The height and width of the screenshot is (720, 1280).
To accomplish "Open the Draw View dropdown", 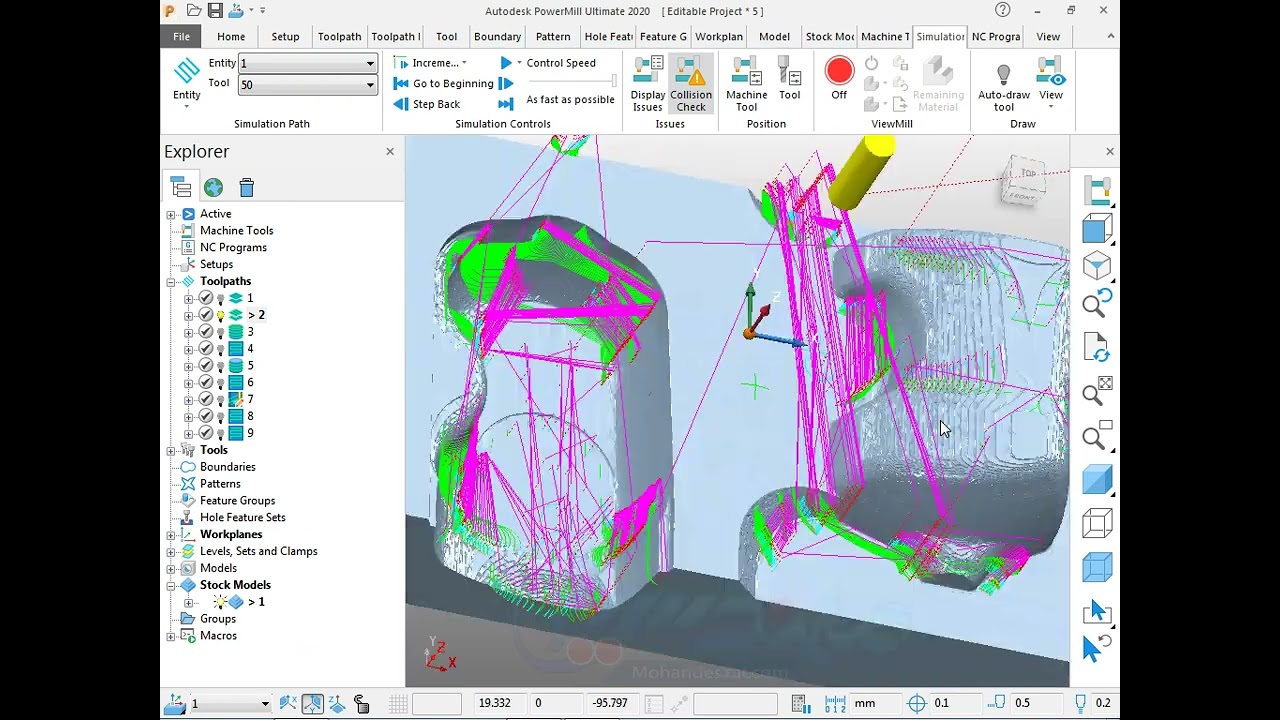I will coord(1051,84).
